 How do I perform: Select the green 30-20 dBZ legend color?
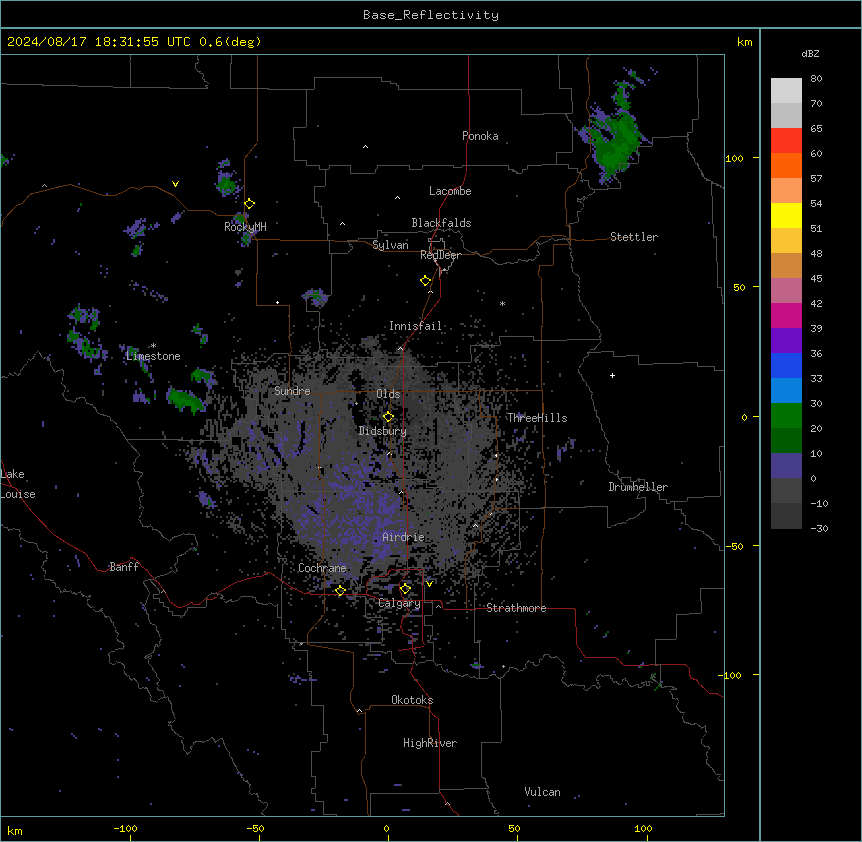[786, 416]
